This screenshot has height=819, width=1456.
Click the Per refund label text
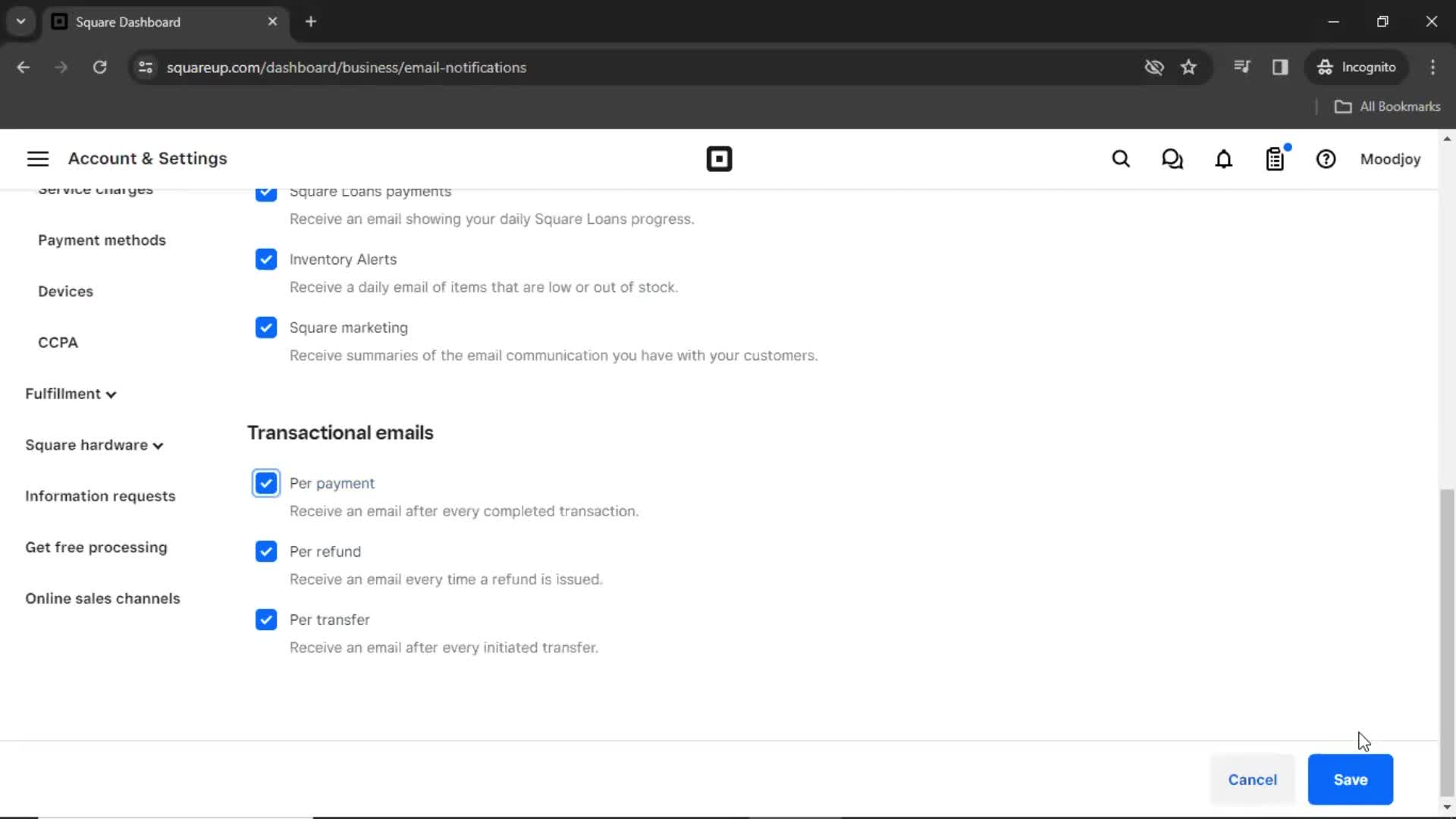pos(325,551)
